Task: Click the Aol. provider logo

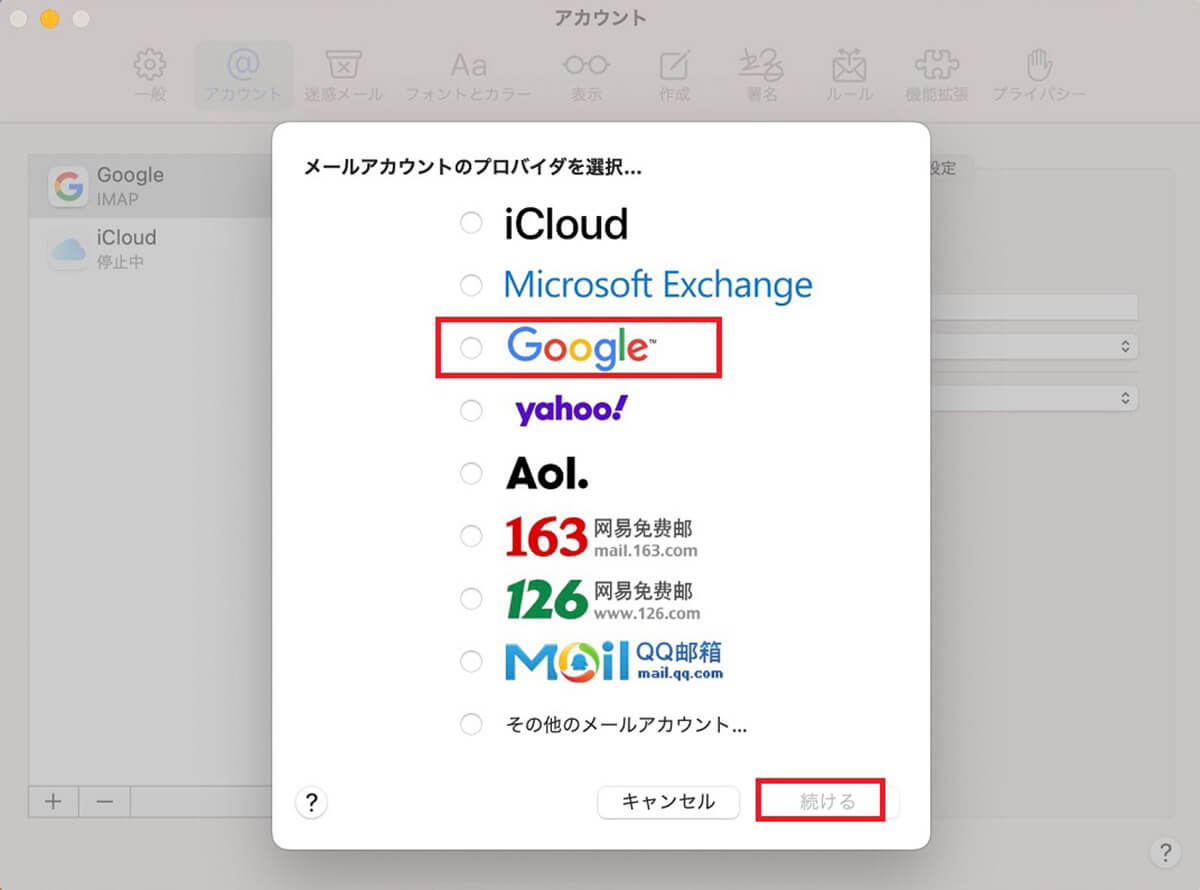Action: click(x=547, y=473)
